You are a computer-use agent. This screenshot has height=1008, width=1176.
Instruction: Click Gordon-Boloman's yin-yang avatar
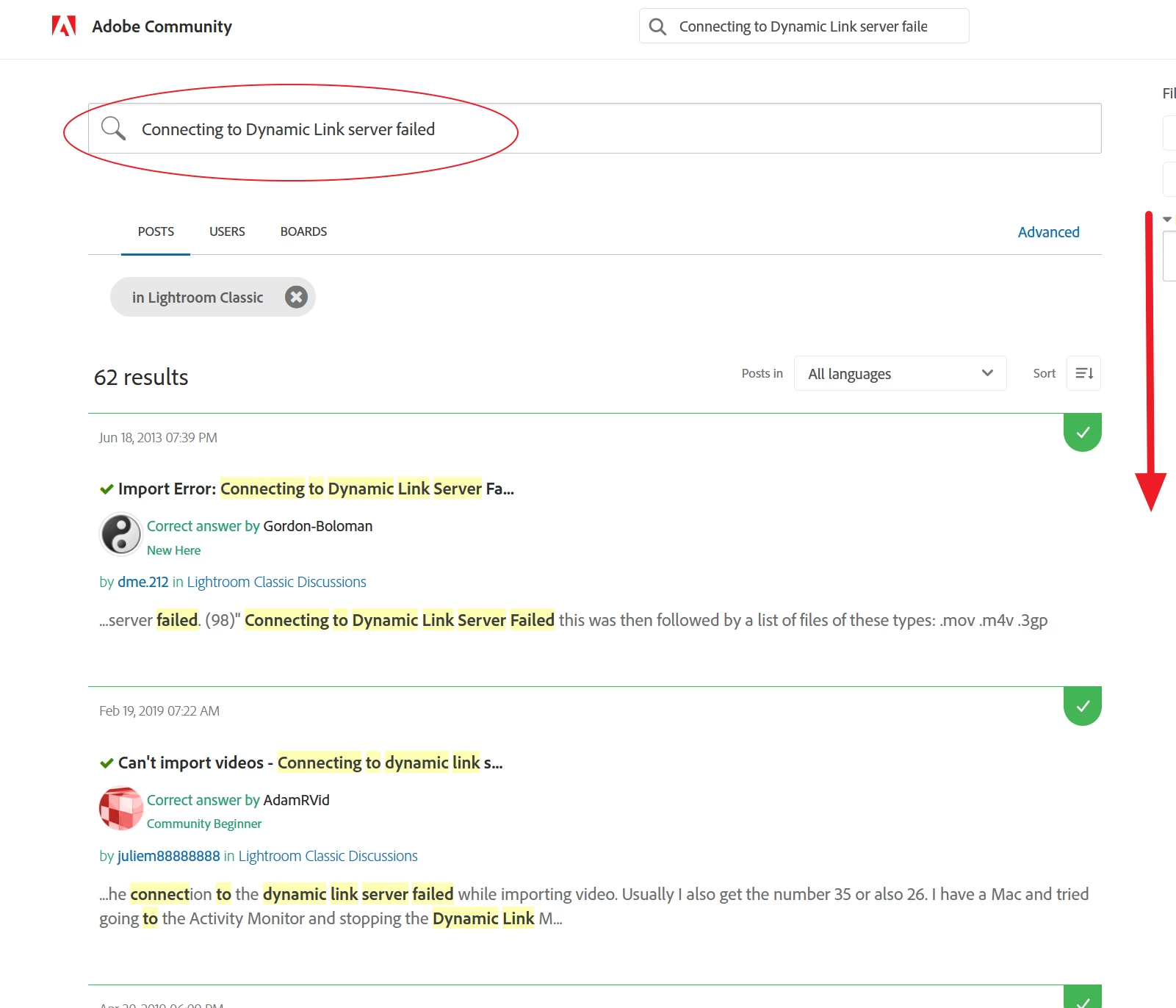pos(120,534)
